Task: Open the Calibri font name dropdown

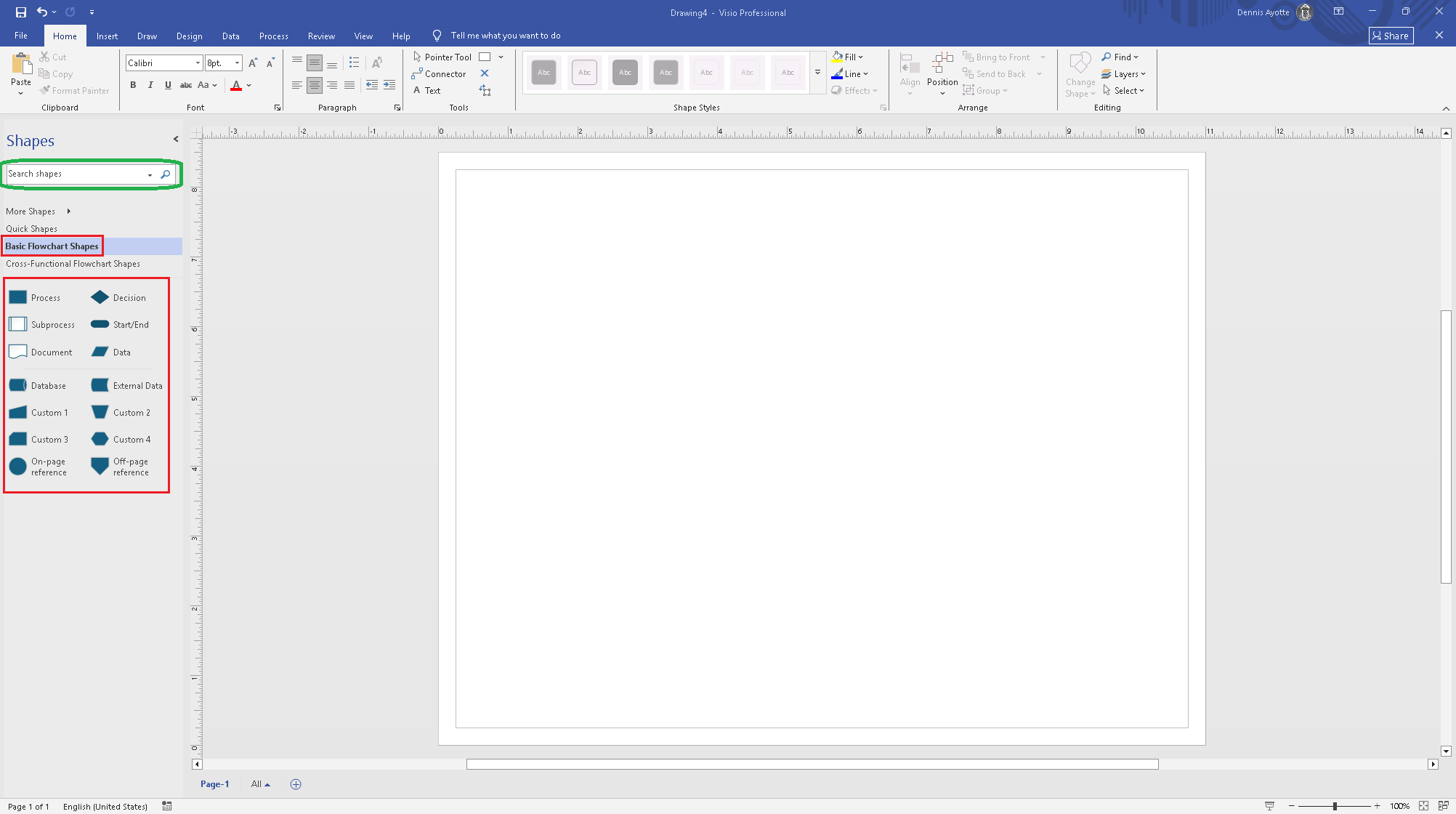Action: tap(198, 63)
